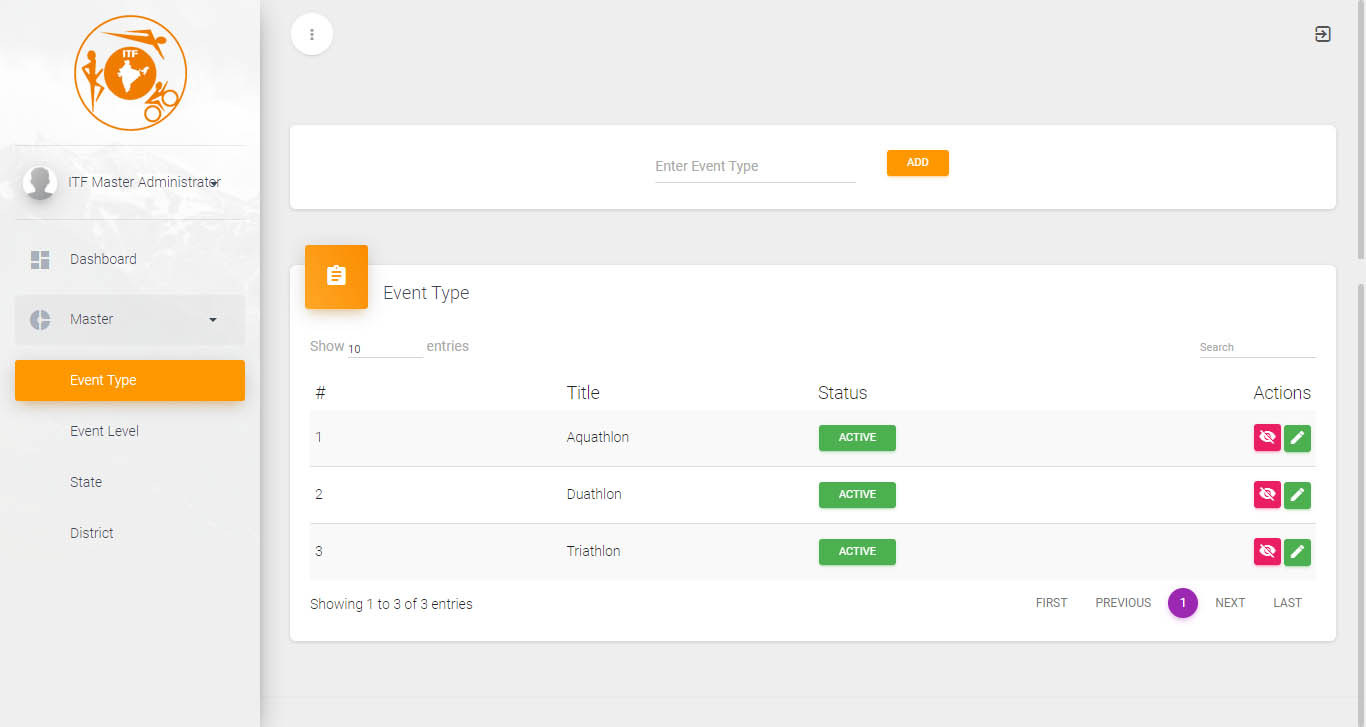Edit the Triathlon row with pencil icon
The height and width of the screenshot is (727, 1366).
[1297, 552]
